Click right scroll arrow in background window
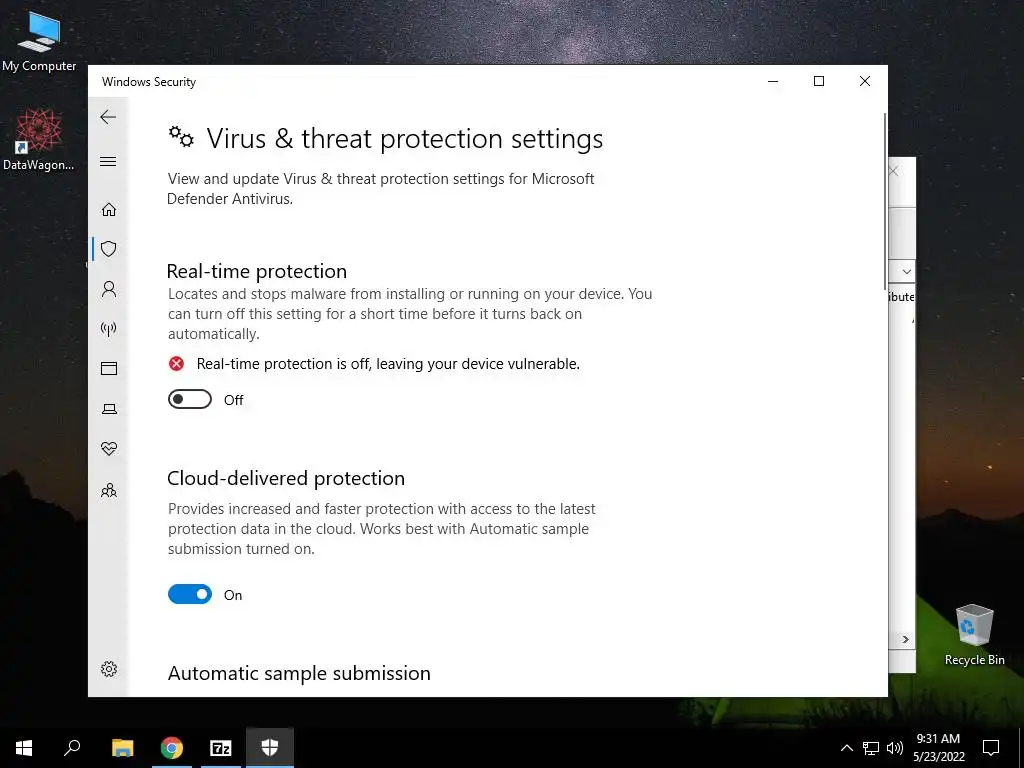 click(905, 640)
